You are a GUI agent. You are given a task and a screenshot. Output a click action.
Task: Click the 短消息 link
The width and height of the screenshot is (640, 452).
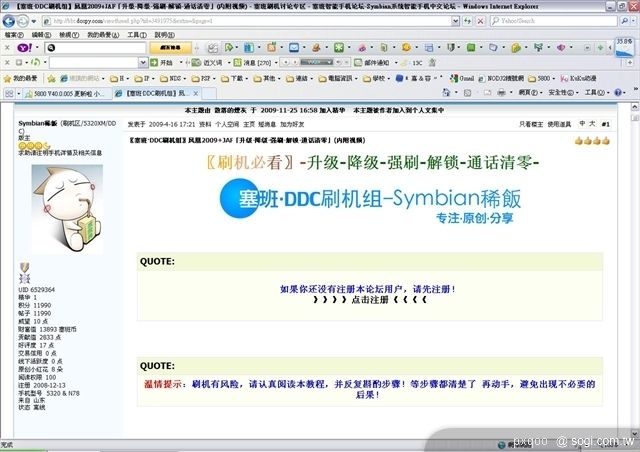click(x=267, y=124)
